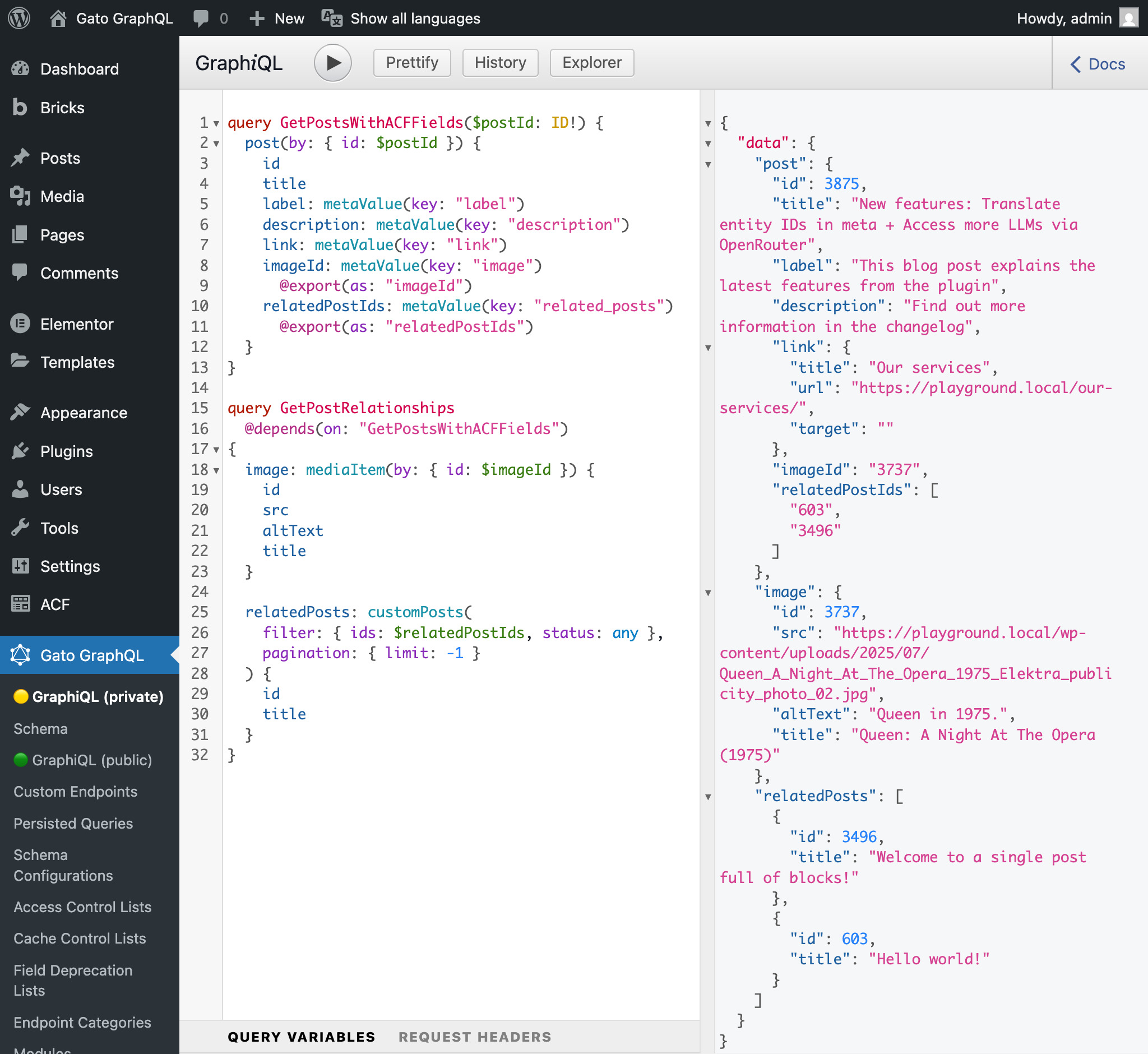This screenshot has height=1054, width=1148.
Task: Click the Users person icon
Action: (20, 489)
